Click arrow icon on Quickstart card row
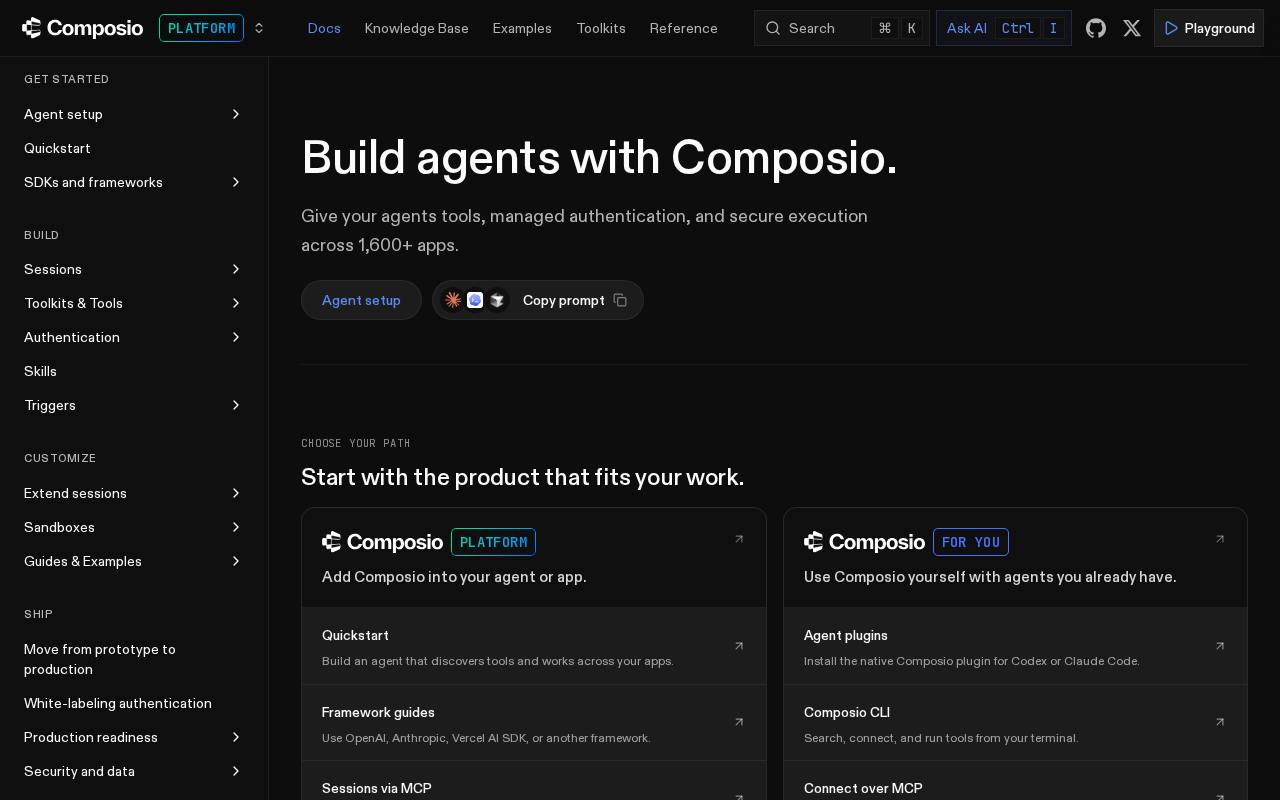The height and width of the screenshot is (800, 1280). pyautogui.click(x=739, y=646)
